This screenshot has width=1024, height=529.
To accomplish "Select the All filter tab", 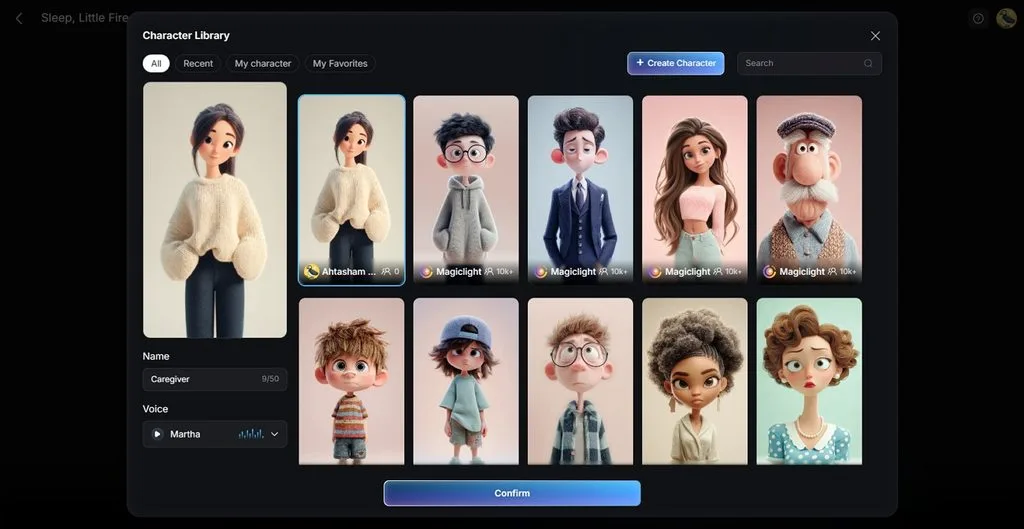I will tap(156, 63).
